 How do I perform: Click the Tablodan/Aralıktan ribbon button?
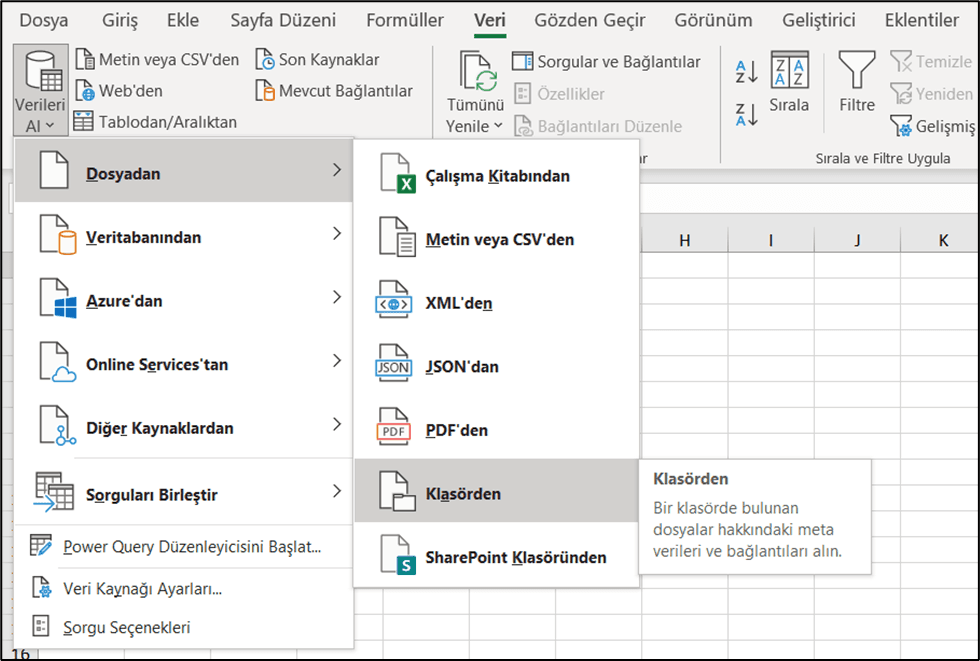pos(155,122)
